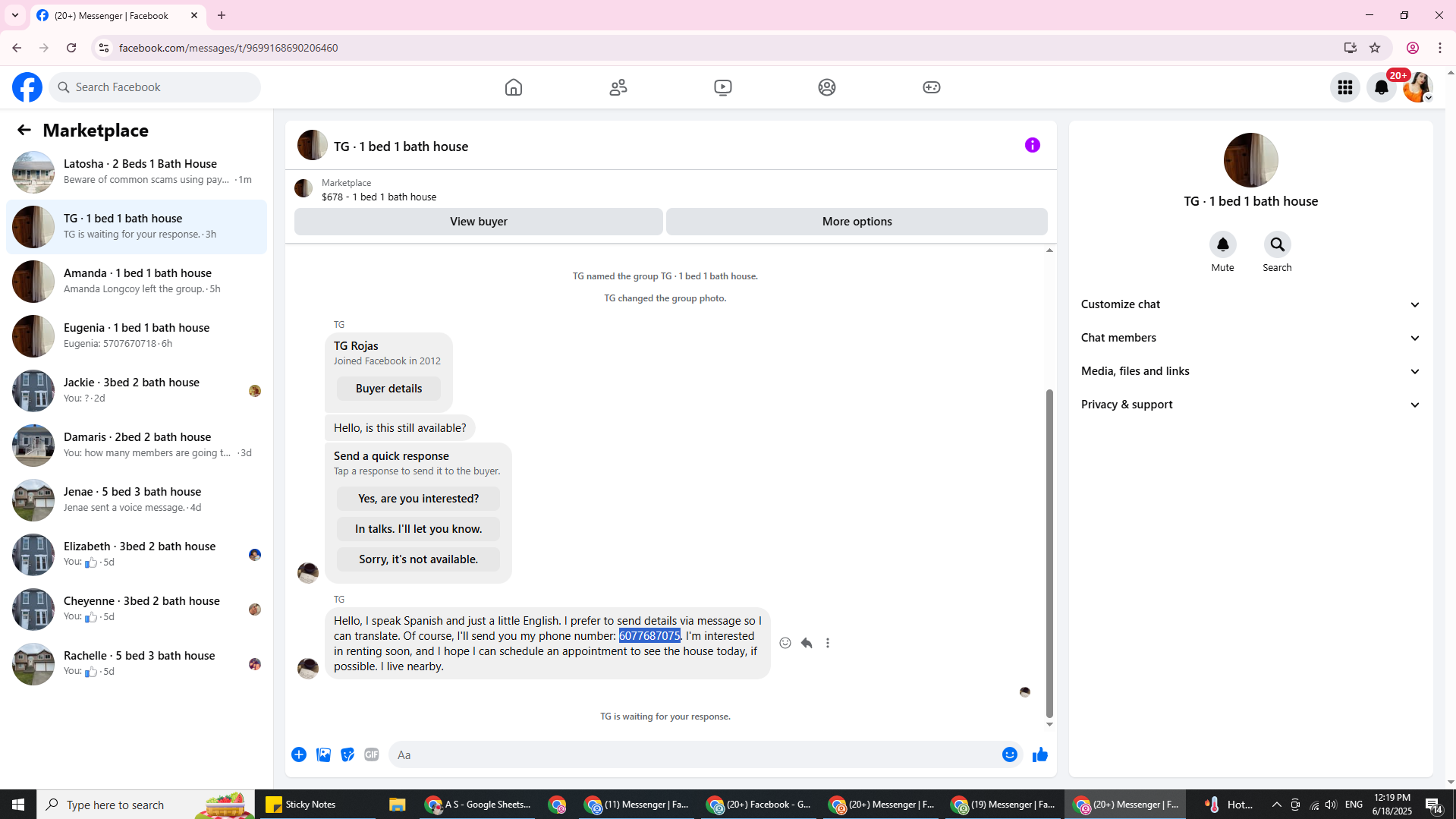Open A S - Google Sheets taskbar window

(478, 805)
